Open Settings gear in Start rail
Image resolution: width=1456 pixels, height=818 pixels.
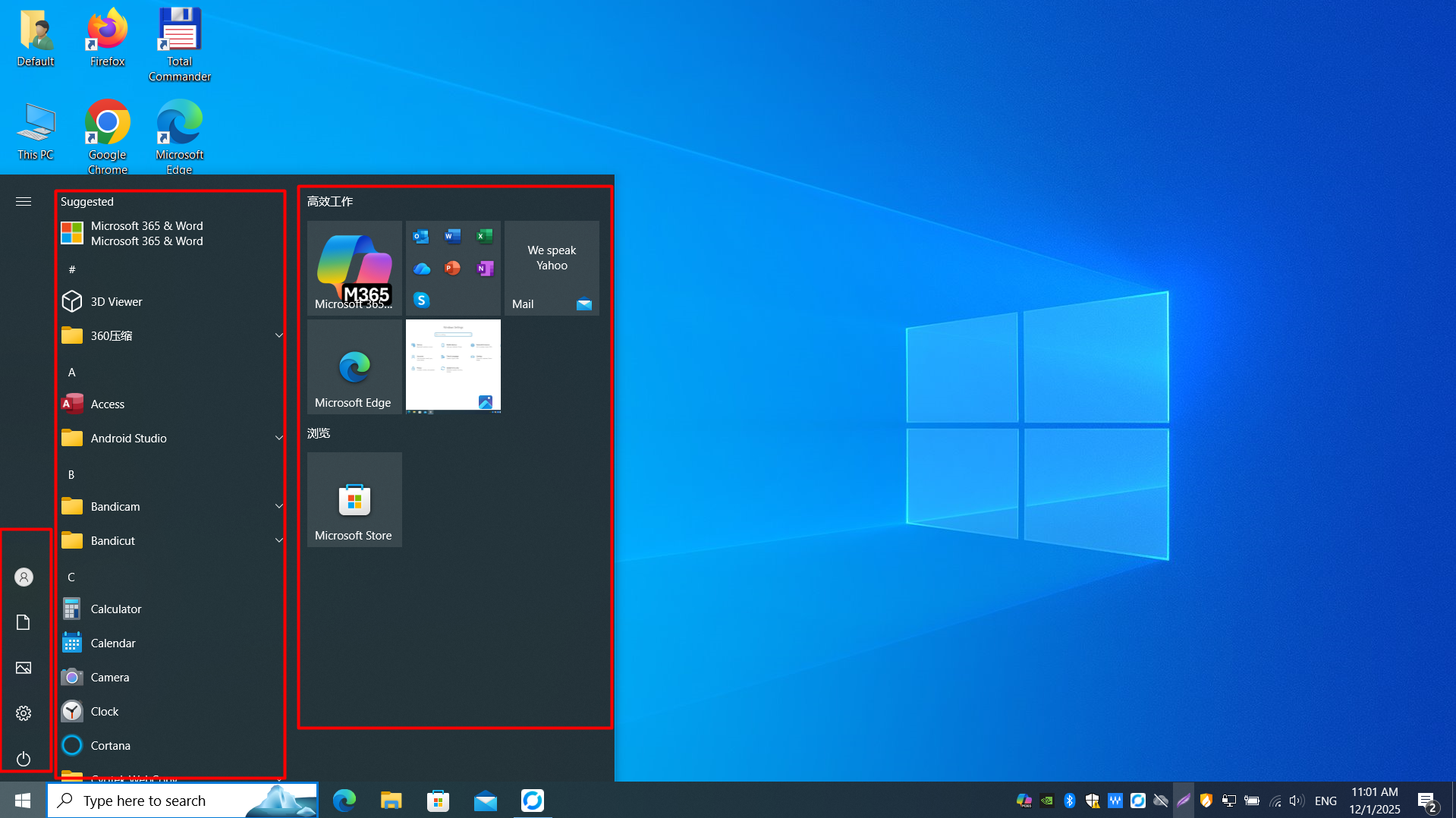tap(24, 713)
